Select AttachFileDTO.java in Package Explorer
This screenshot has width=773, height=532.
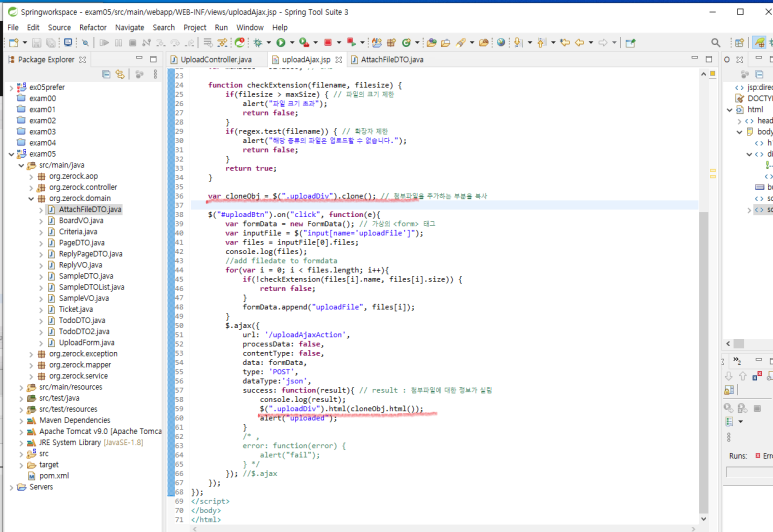(x=90, y=210)
